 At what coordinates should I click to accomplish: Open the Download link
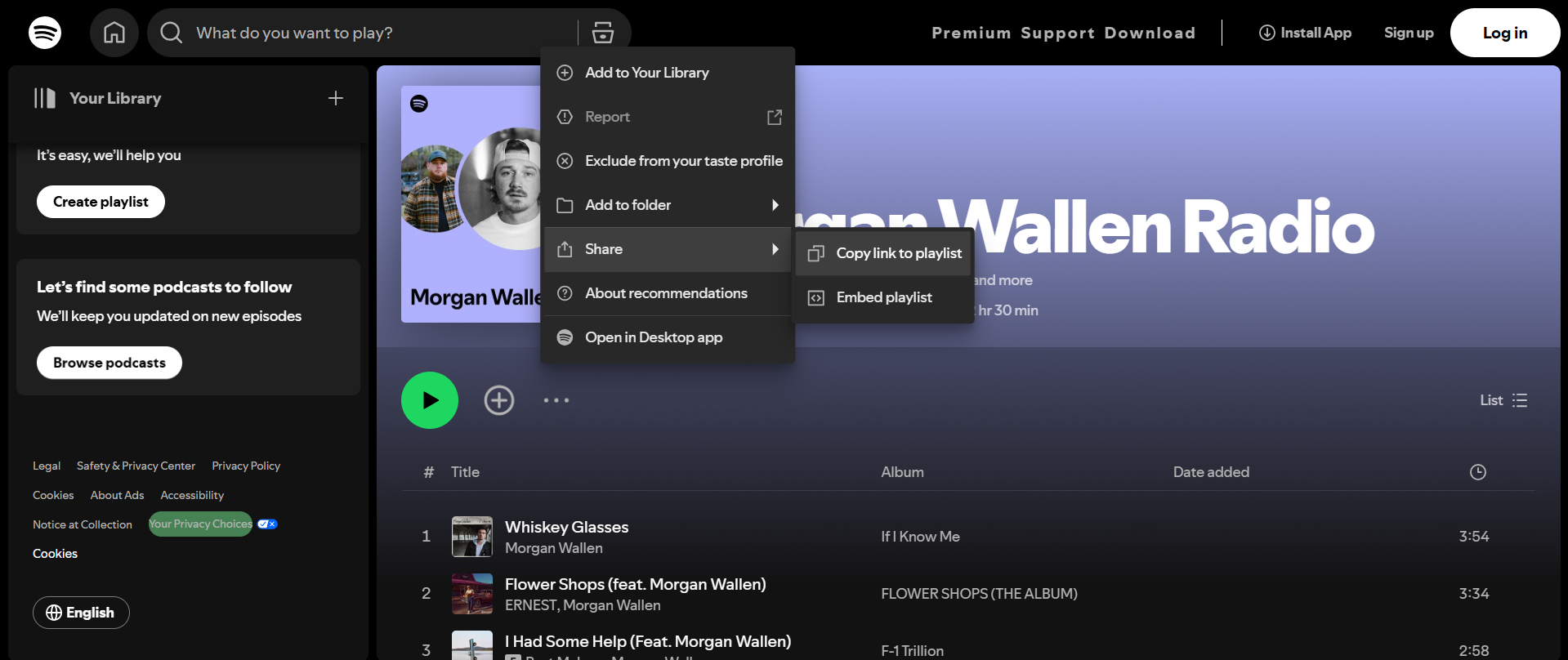pyautogui.click(x=1150, y=33)
